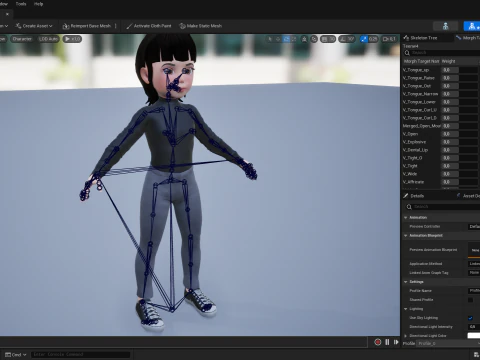480x360 pixels.
Task: Open the Tools menu
Action: click(x=21, y=4)
